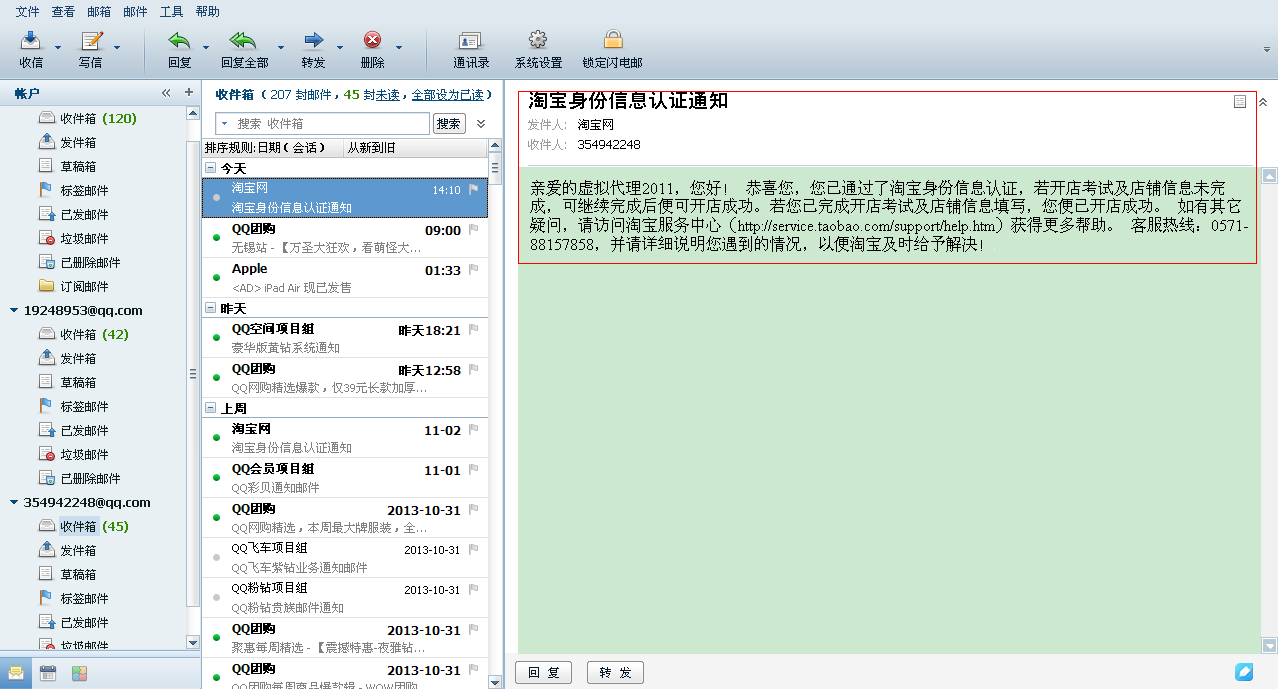Click the message detail icon beside the subject
Image resolution: width=1278 pixels, height=689 pixels.
1240,102
